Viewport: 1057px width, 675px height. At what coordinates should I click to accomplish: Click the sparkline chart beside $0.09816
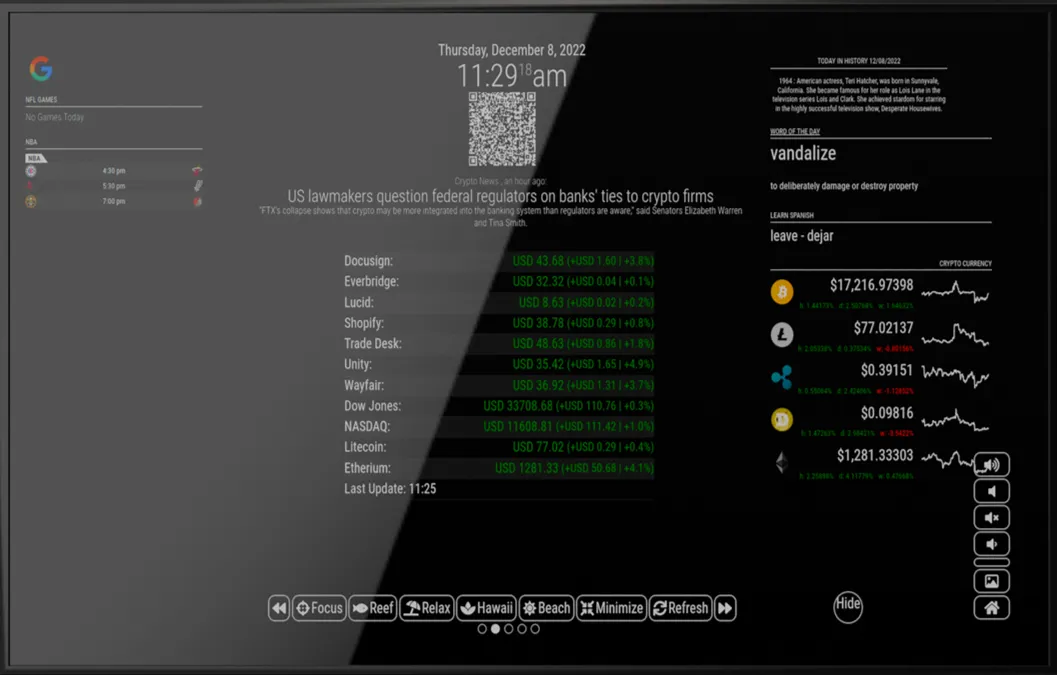pos(955,419)
